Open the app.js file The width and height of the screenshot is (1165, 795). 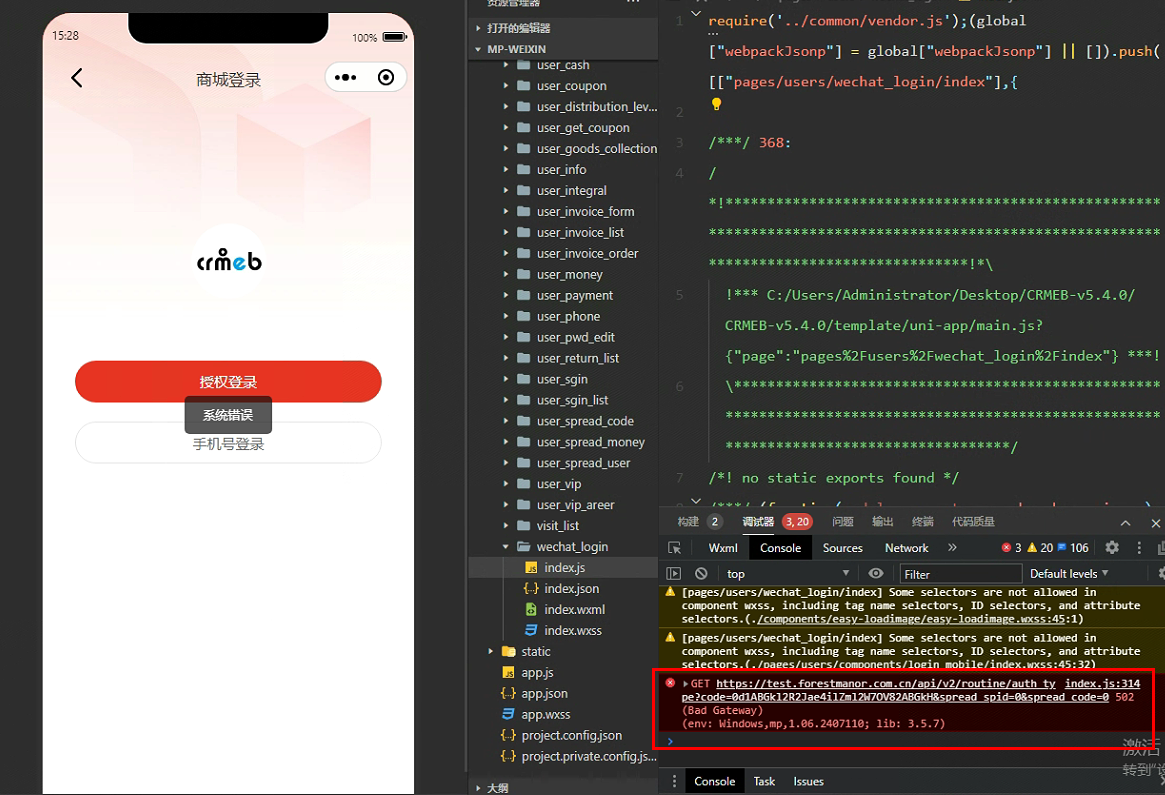pyautogui.click(x=537, y=672)
